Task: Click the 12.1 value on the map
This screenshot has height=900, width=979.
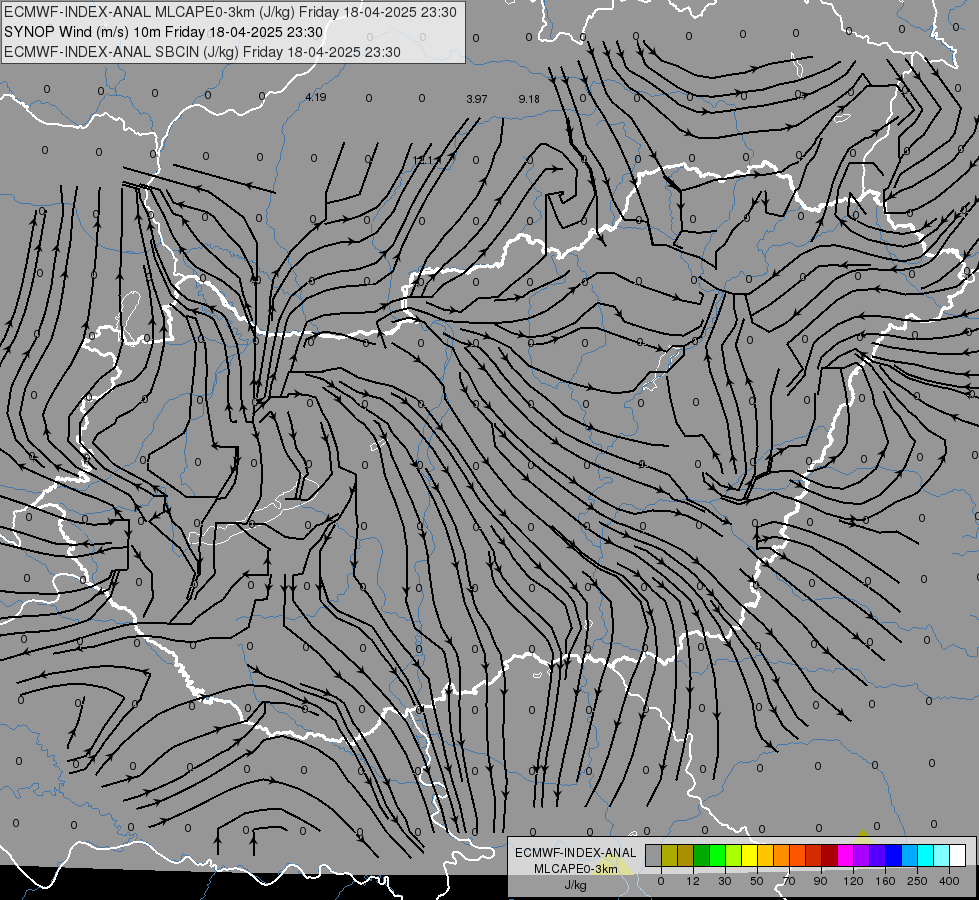Action: (x=423, y=160)
